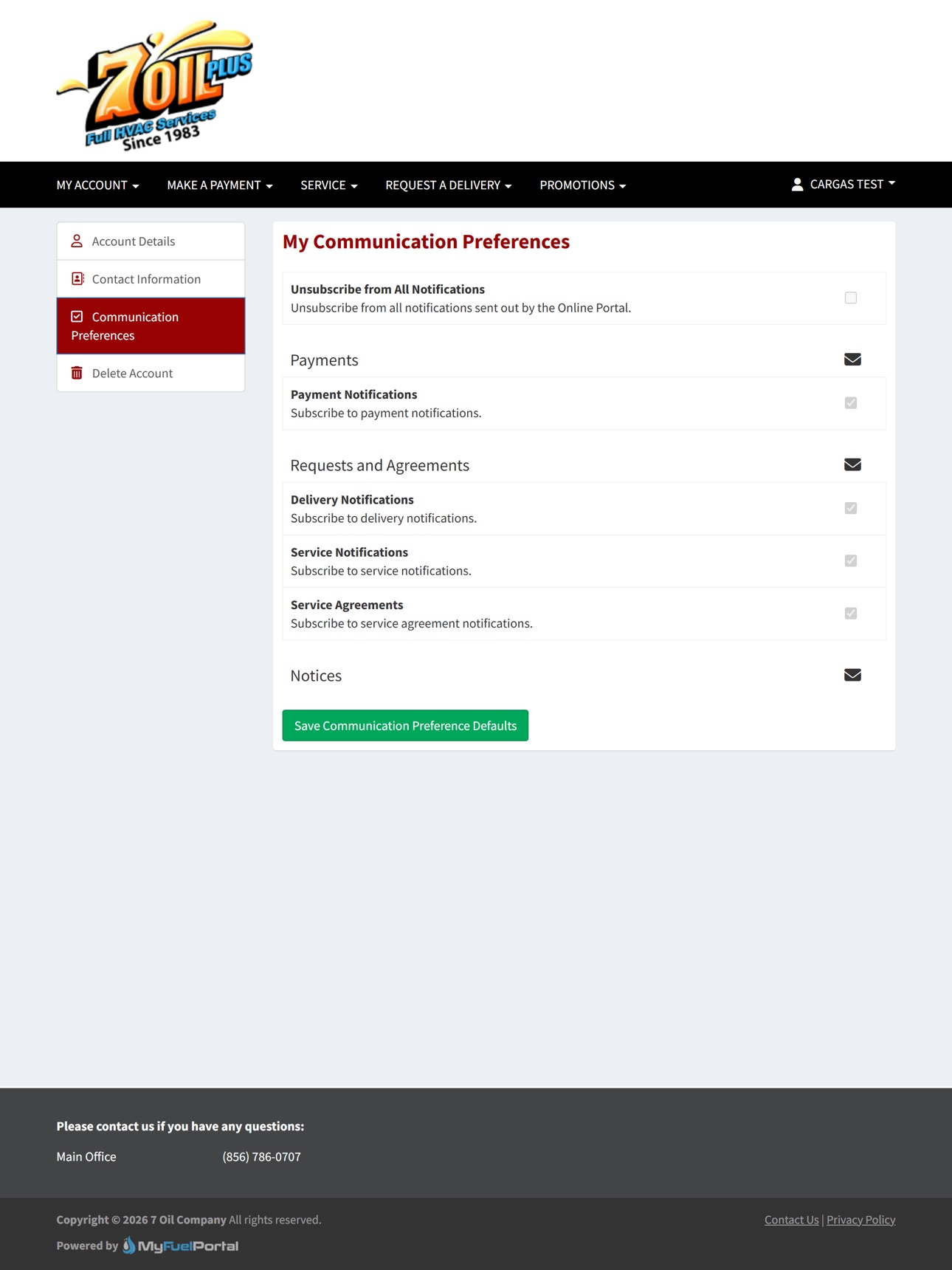This screenshot has width=952, height=1270.
Task: Click the 7 Oil Plus logo
Action: pos(155,86)
